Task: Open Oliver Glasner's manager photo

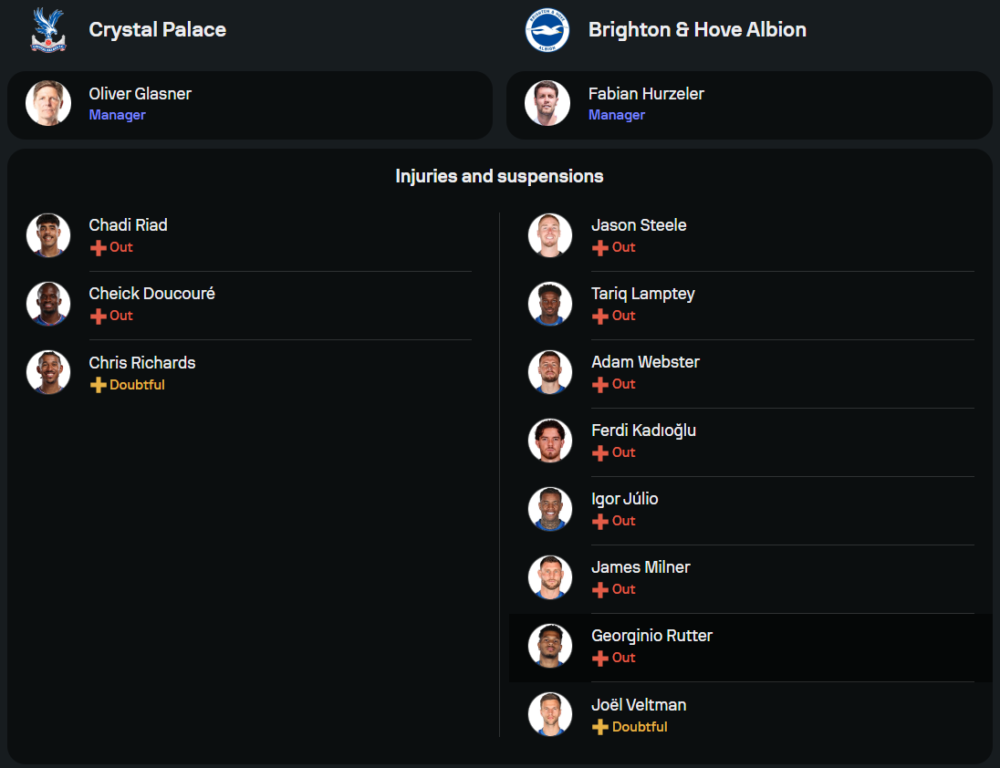Action: (x=48, y=103)
